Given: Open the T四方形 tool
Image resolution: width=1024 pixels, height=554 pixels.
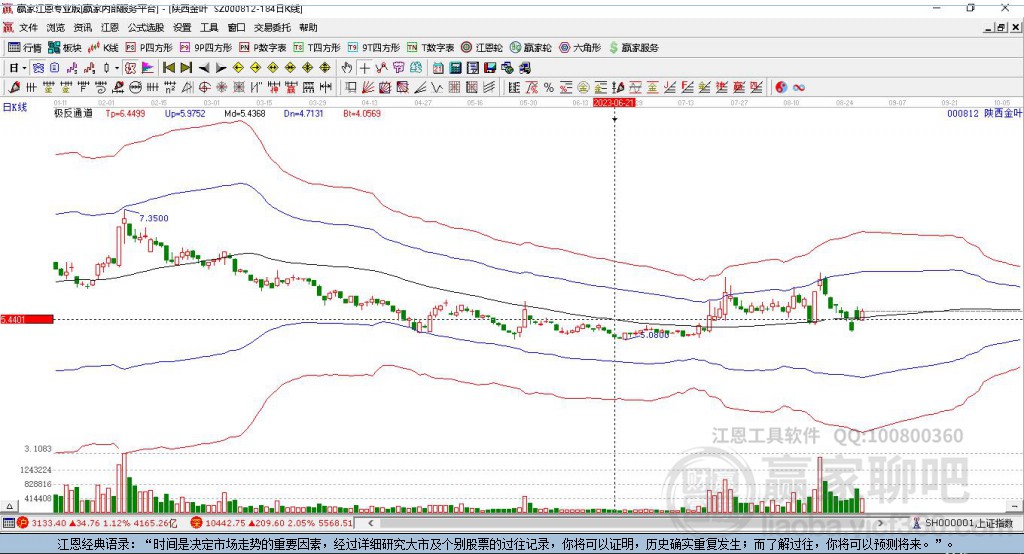Looking at the screenshot, I should pyautogui.click(x=317, y=48).
